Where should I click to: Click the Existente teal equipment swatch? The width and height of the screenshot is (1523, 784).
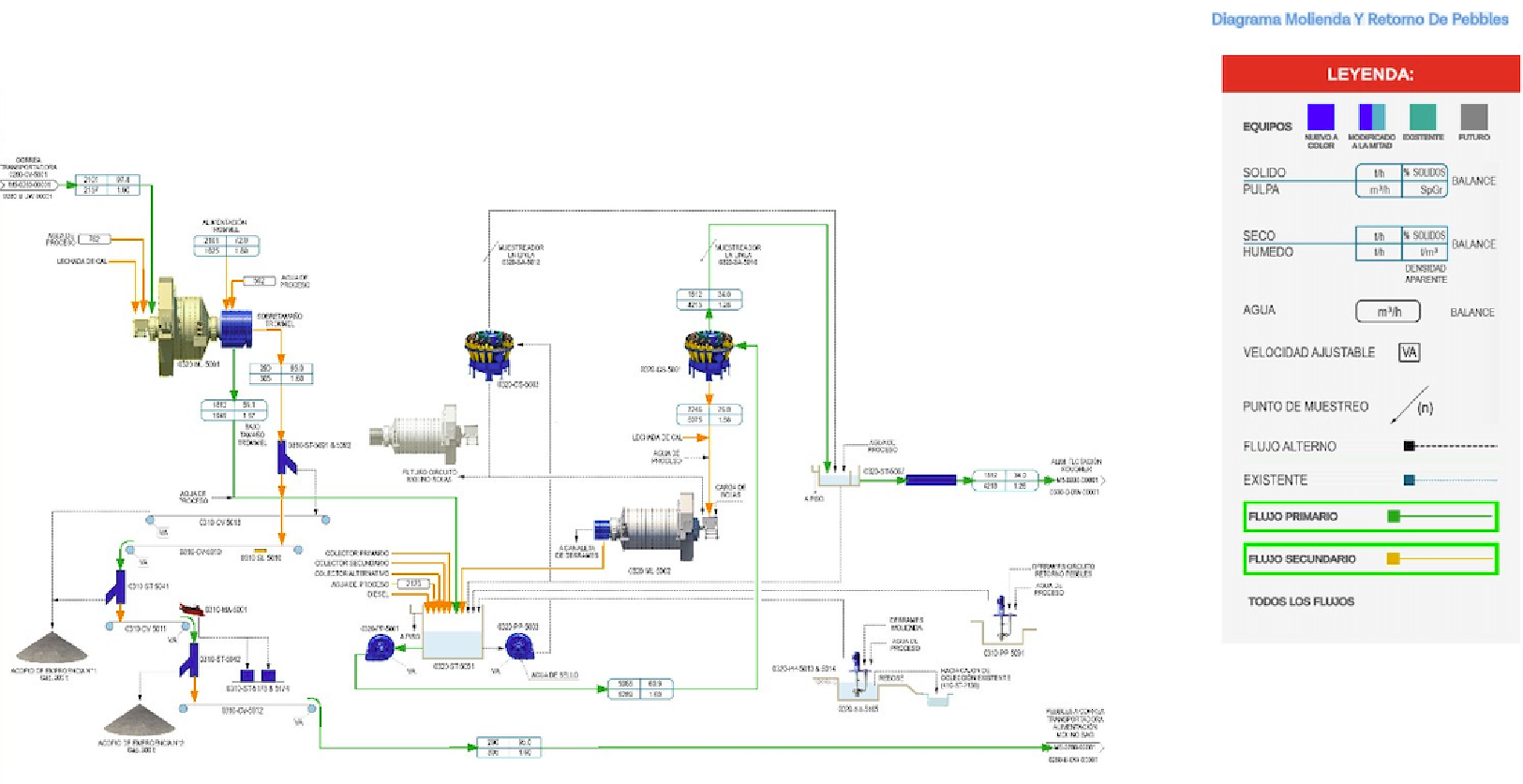1423,117
